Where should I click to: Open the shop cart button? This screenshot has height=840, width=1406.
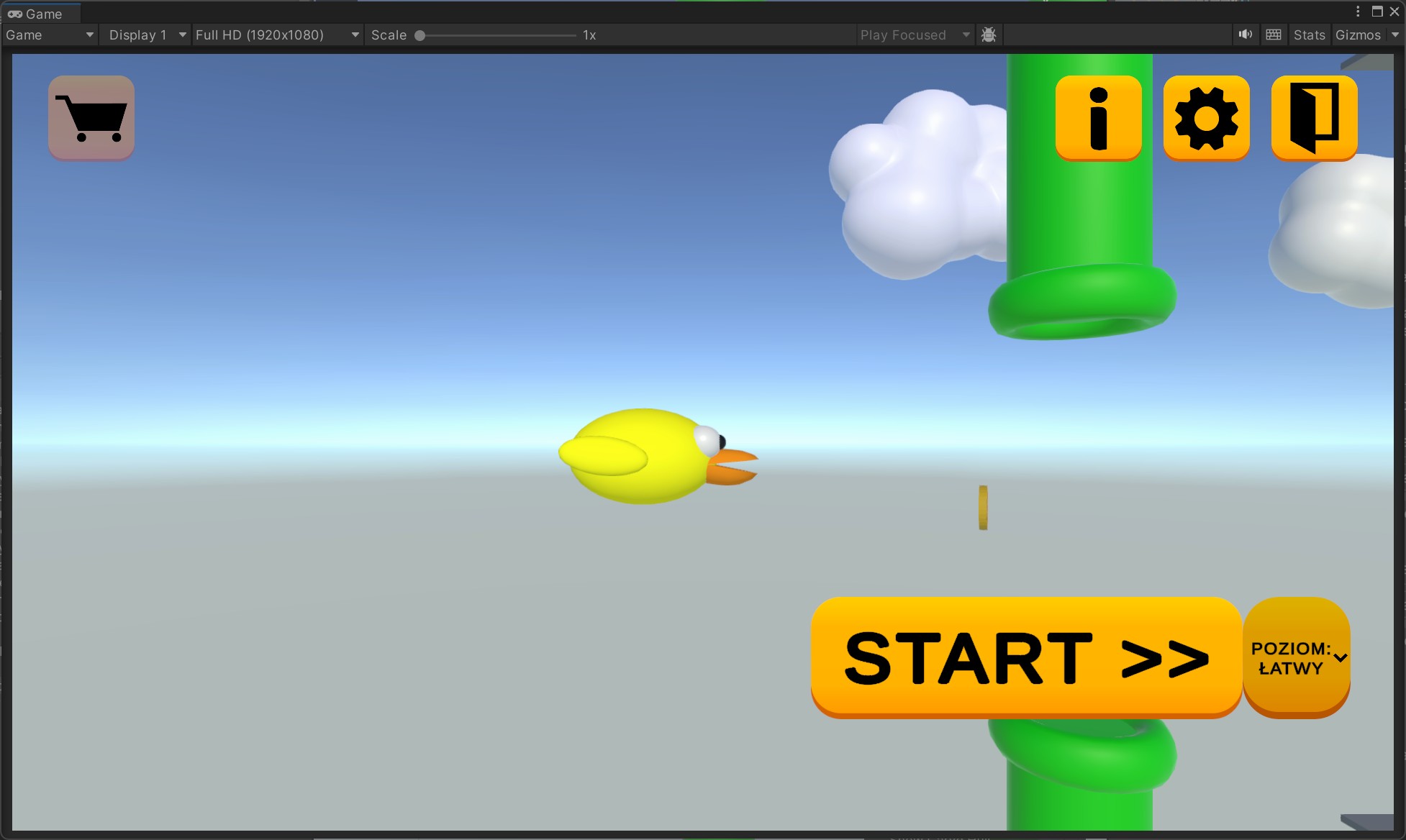(x=91, y=118)
